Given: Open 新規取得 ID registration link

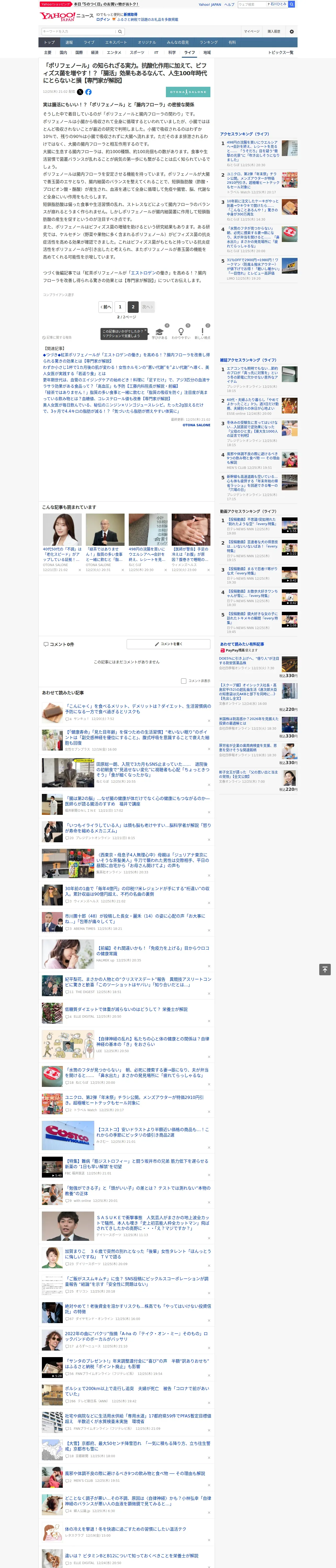Looking at the screenshot, I should [131, 14].
